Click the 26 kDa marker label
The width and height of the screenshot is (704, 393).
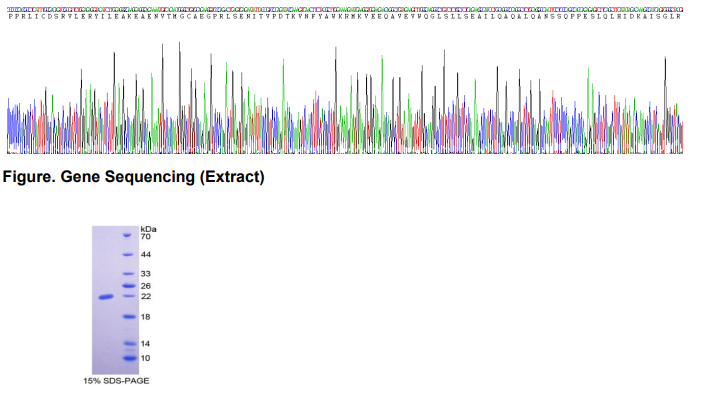click(x=145, y=286)
